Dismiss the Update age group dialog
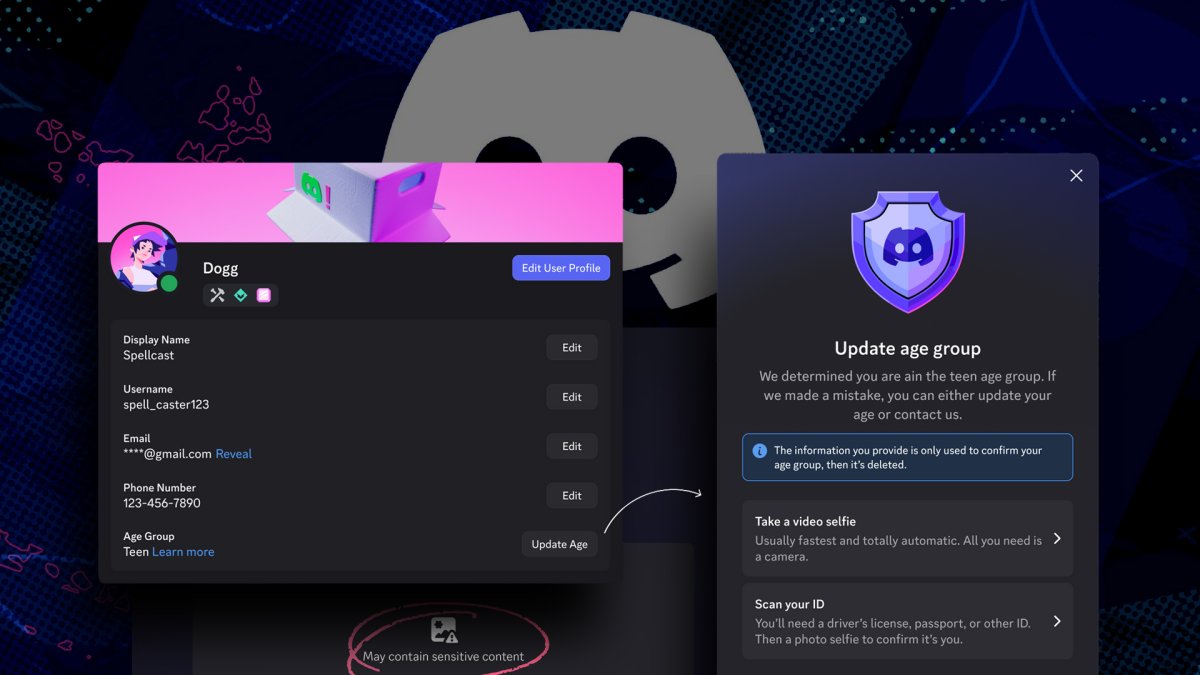Image resolution: width=1200 pixels, height=675 pixels. (x=1075, y=175)
